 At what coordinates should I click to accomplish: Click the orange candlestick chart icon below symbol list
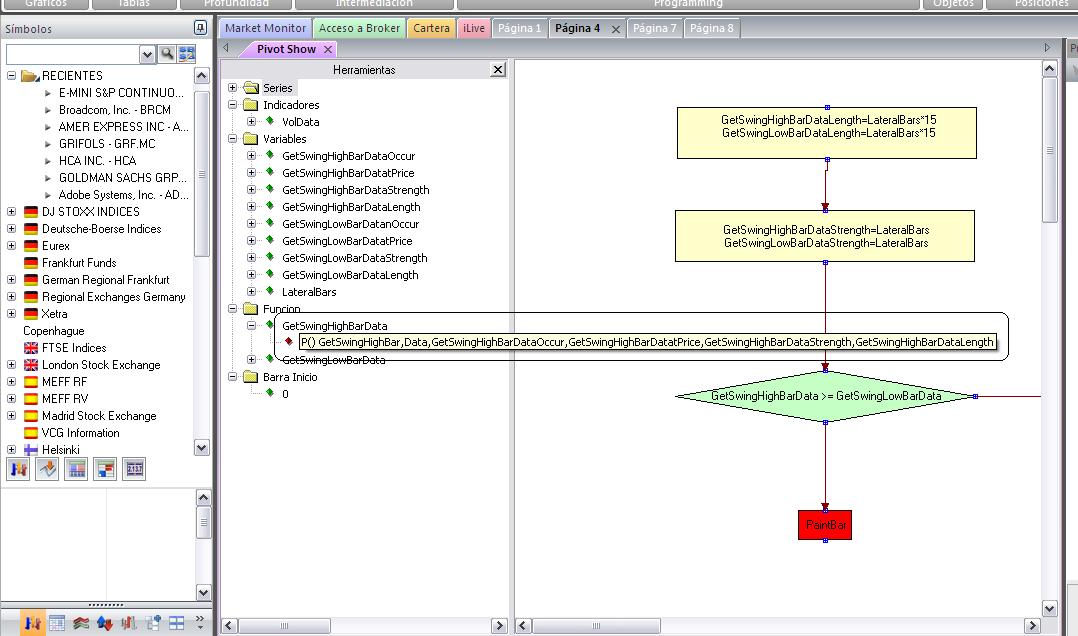18,469
